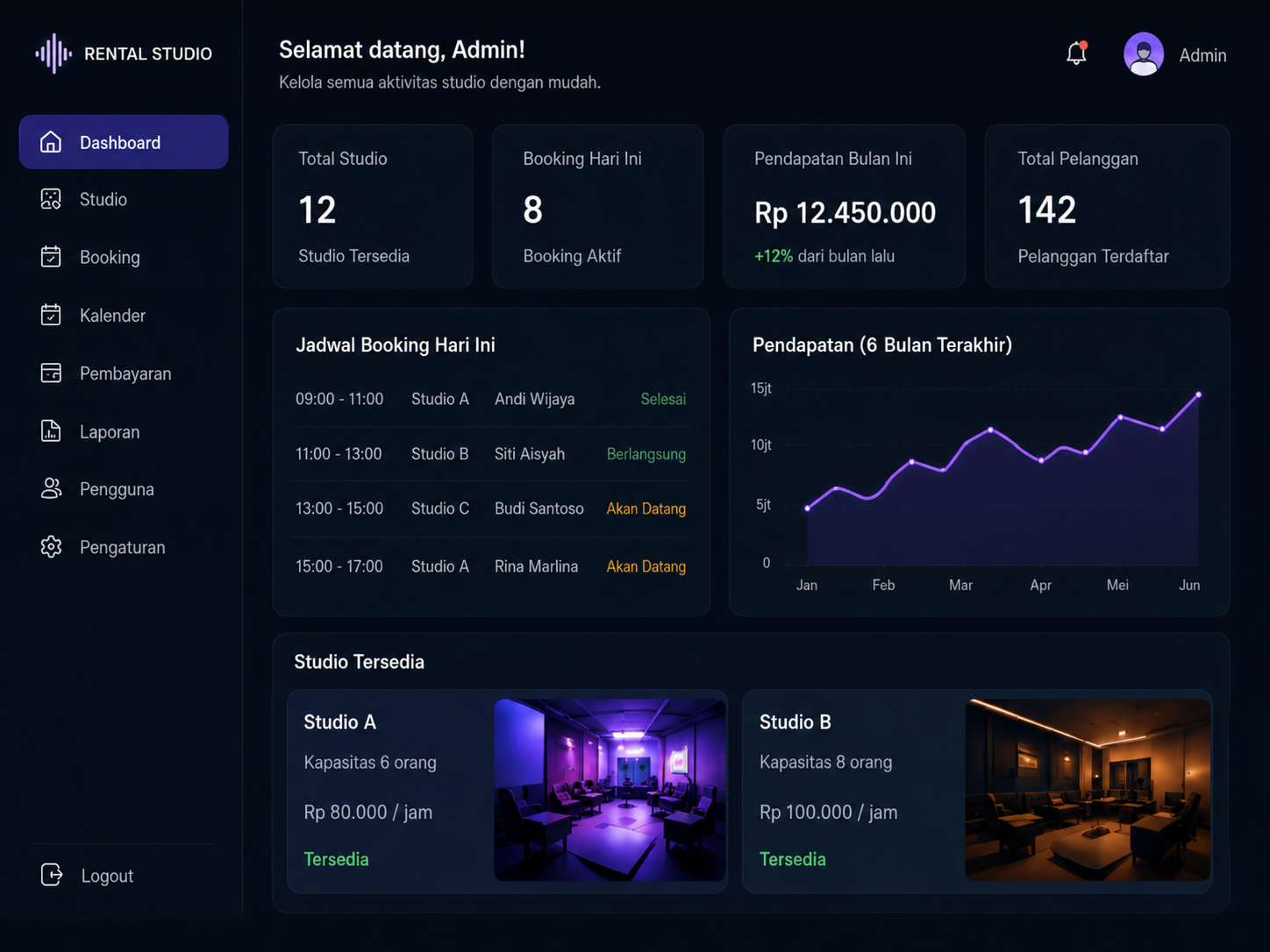The height and width of the screenshot is (952, 1270).
Task: Click the Selesai status label
Action: pos(663,399)
